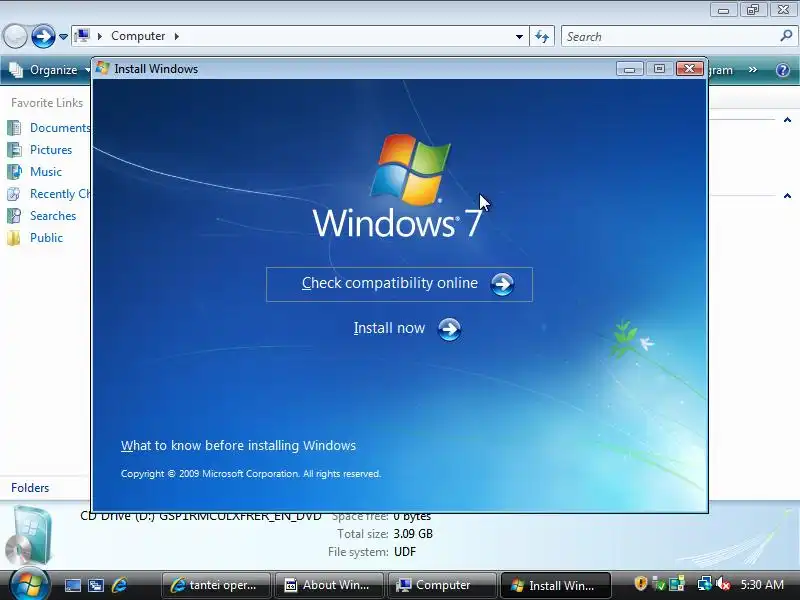Click the Organize toolbar icon

16,70
